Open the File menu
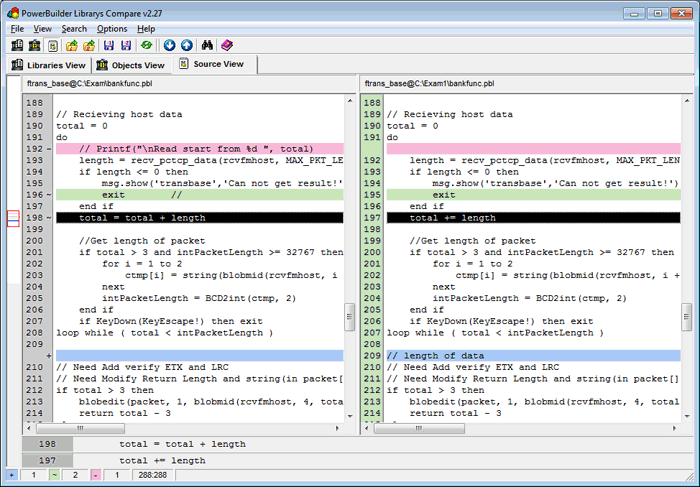The image size is (700, 487). pos(17,29)
